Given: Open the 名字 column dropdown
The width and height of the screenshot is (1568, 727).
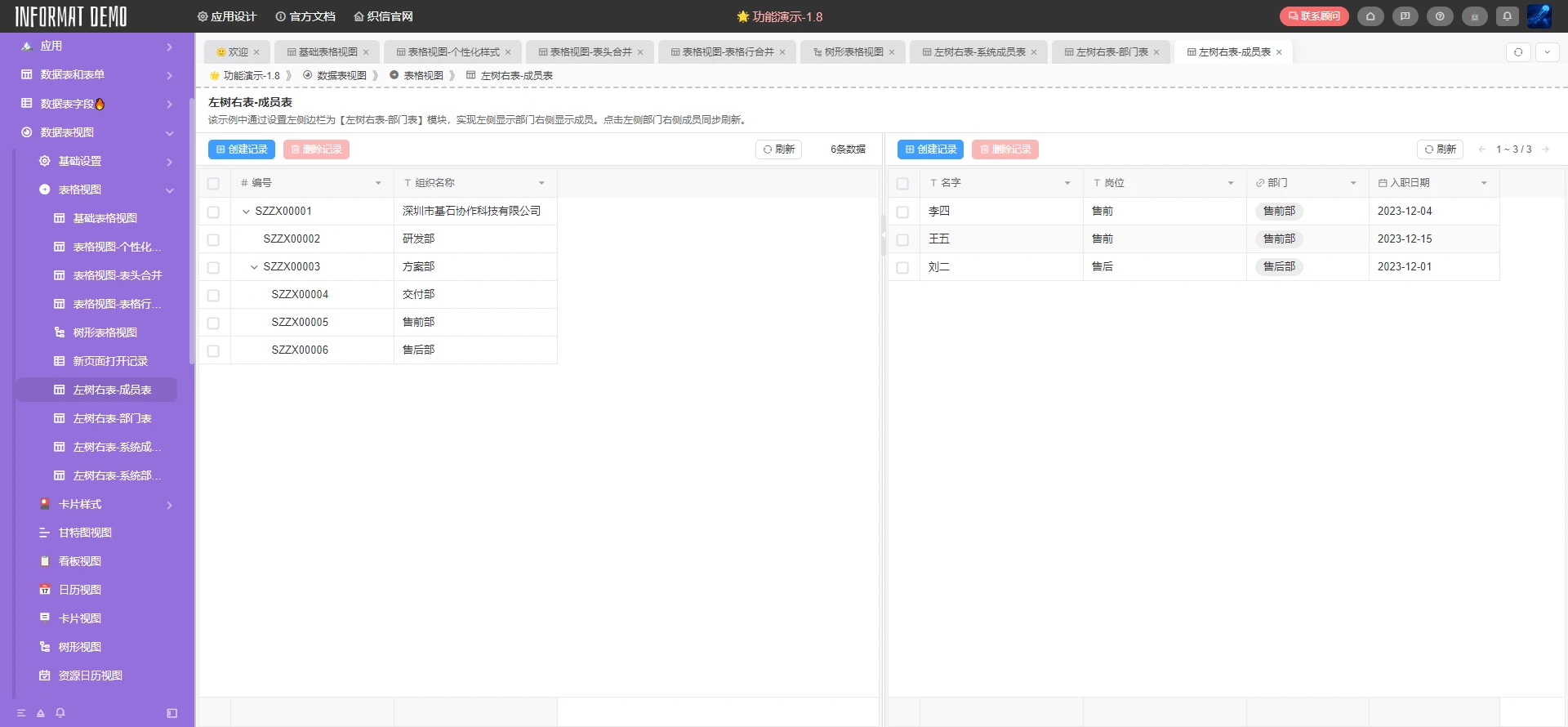Looking at the screenshot, I should 1067,183.
